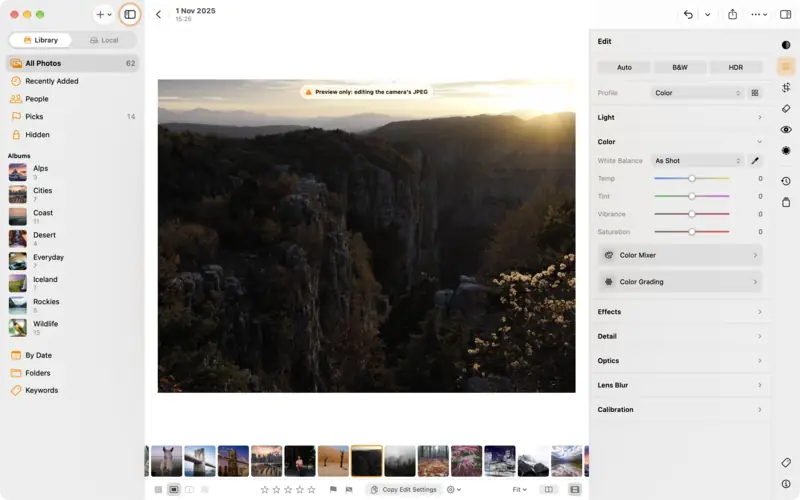Click the Color Mixer icon row
Viewport: 800px width, 500px height.
click(x=680, y=255)
